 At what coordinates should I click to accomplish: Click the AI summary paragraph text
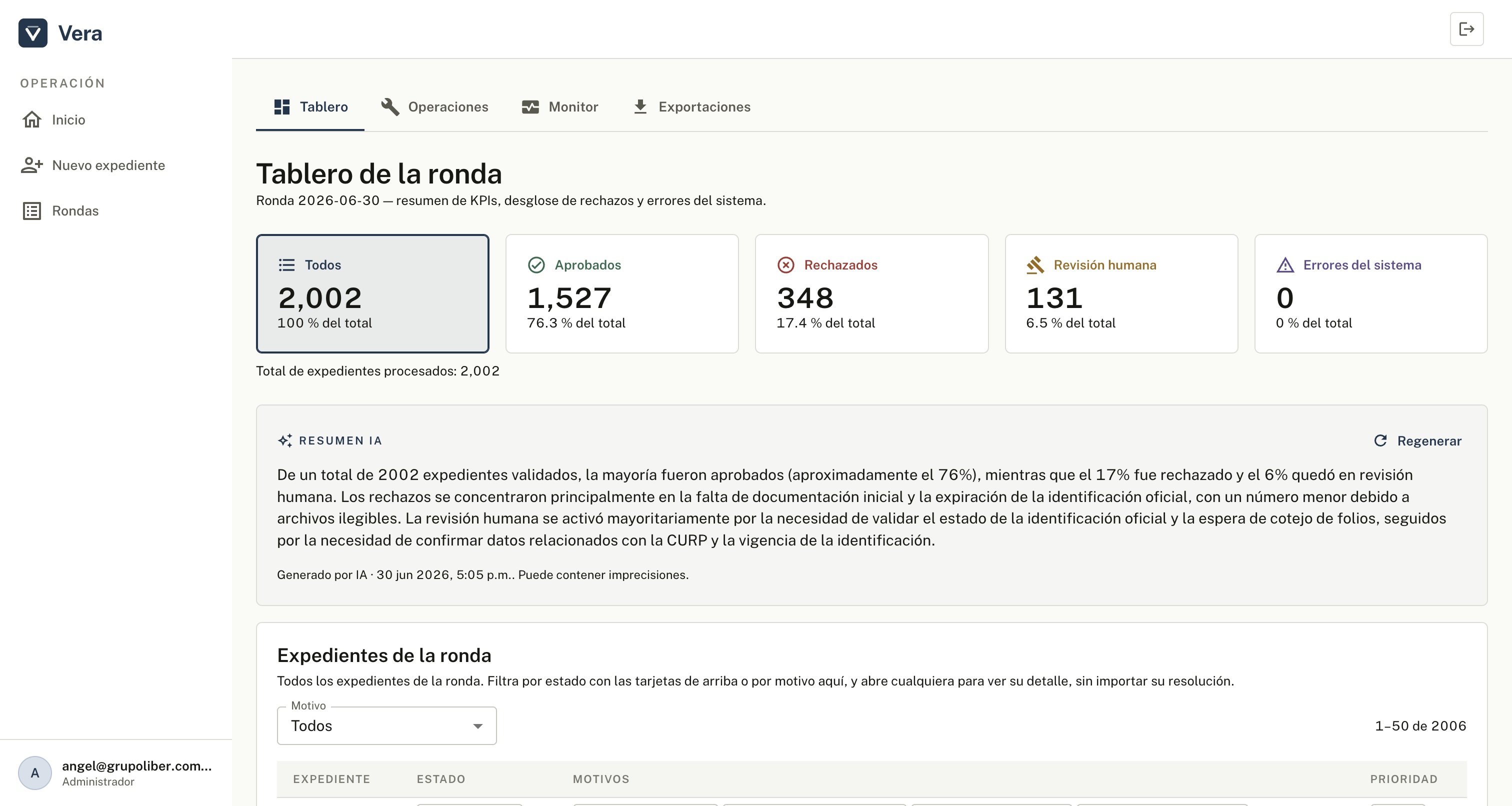click(x=861, y=507)
